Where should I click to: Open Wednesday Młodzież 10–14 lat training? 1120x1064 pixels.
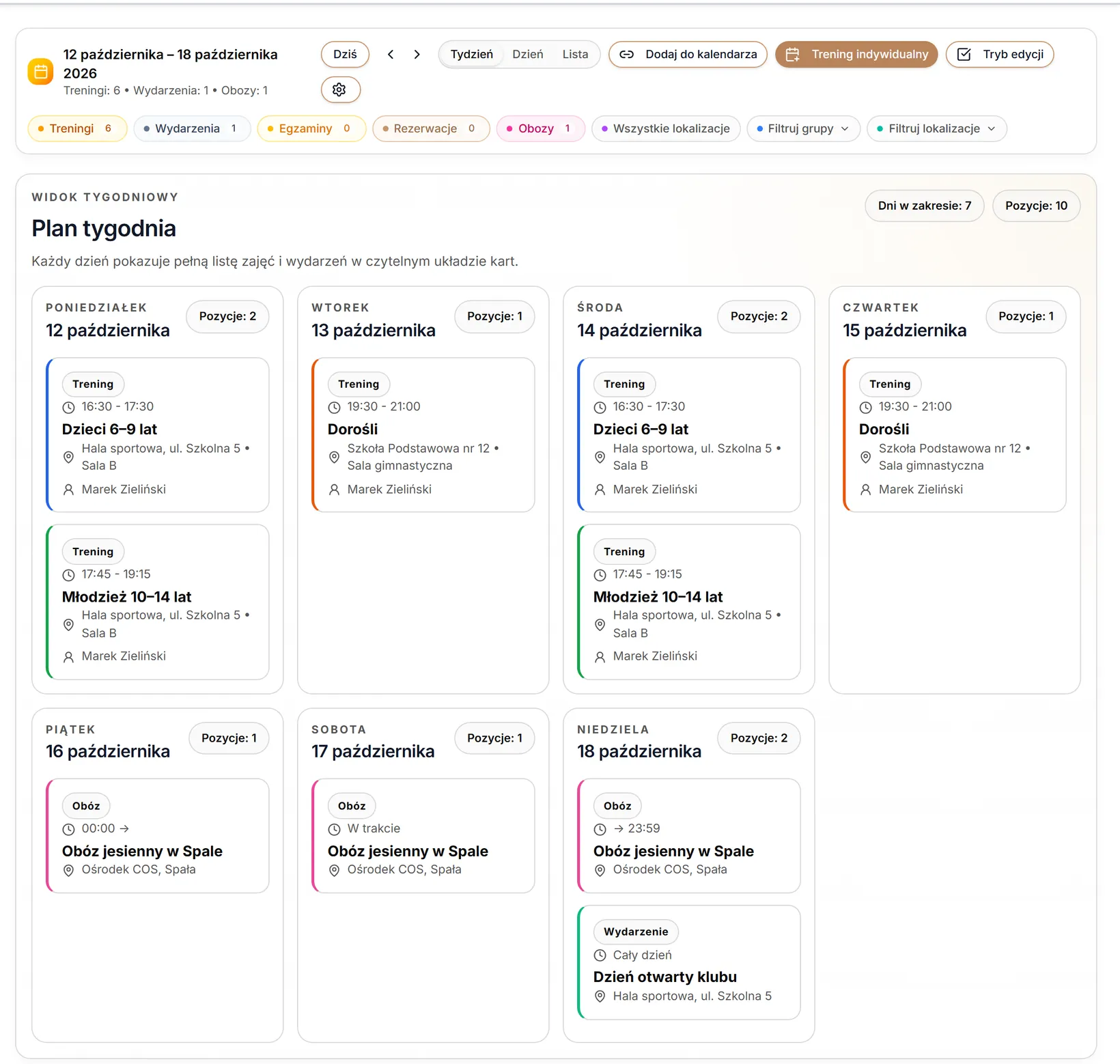click(689, 602)
